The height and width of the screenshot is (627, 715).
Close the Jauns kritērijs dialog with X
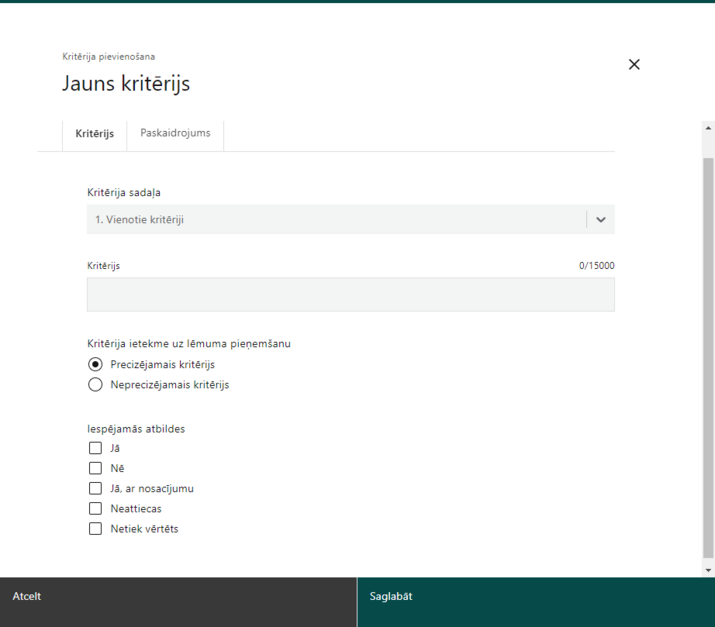coord(634,64)
